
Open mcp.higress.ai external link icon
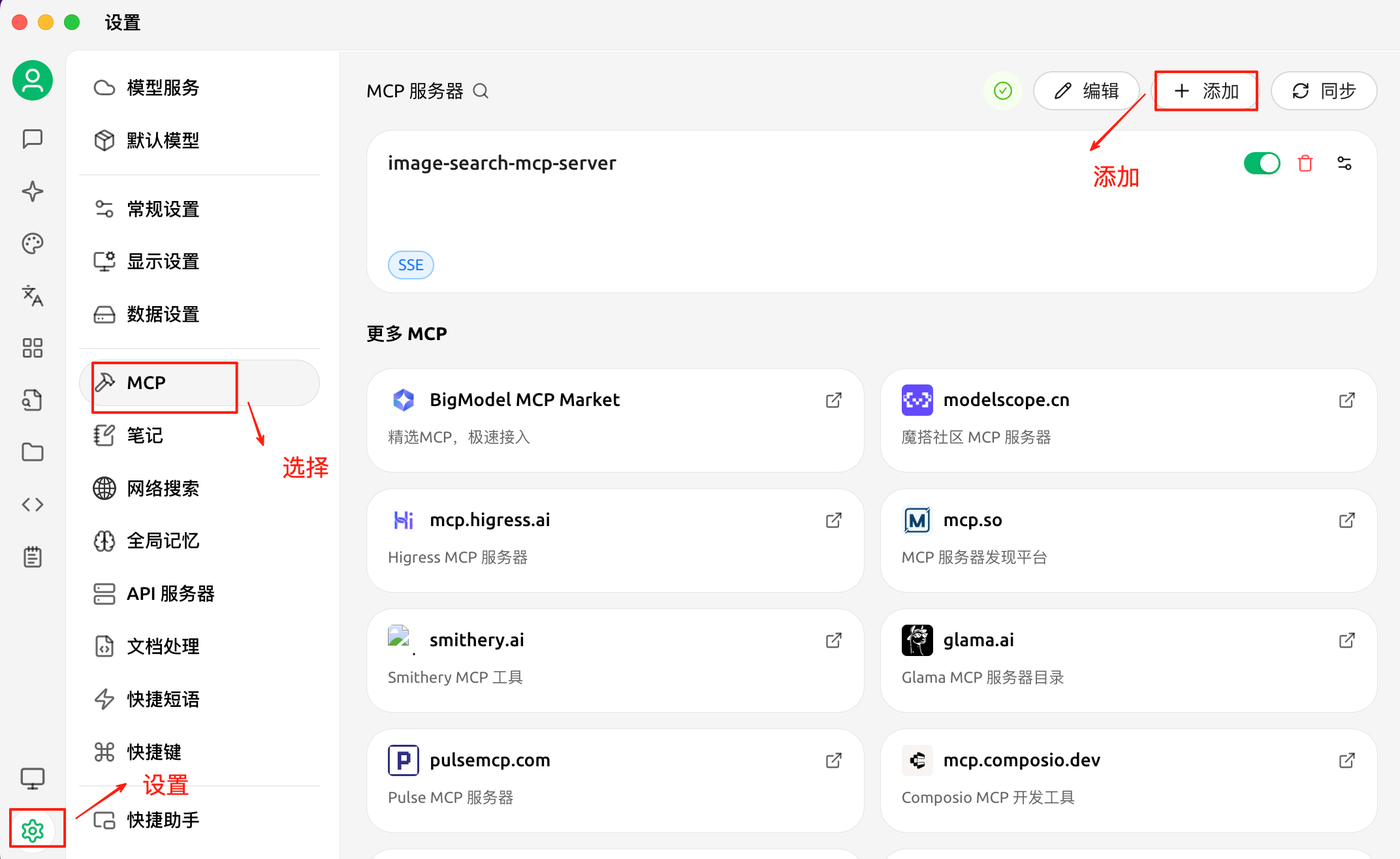click(834, 520)
